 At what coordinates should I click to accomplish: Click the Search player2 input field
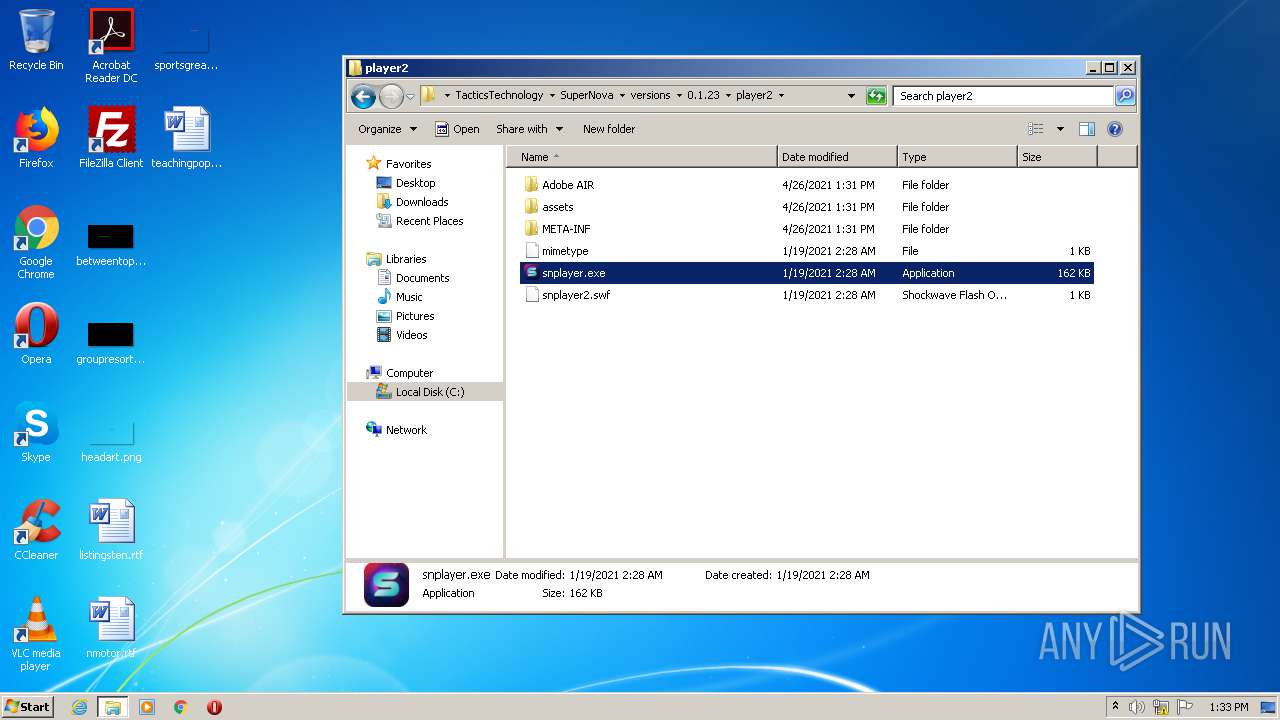click(1003, 96)
